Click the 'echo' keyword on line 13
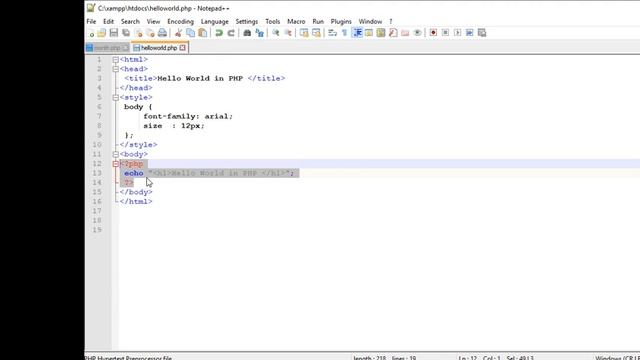The image size is (640, 360). [x=134, y=173]
